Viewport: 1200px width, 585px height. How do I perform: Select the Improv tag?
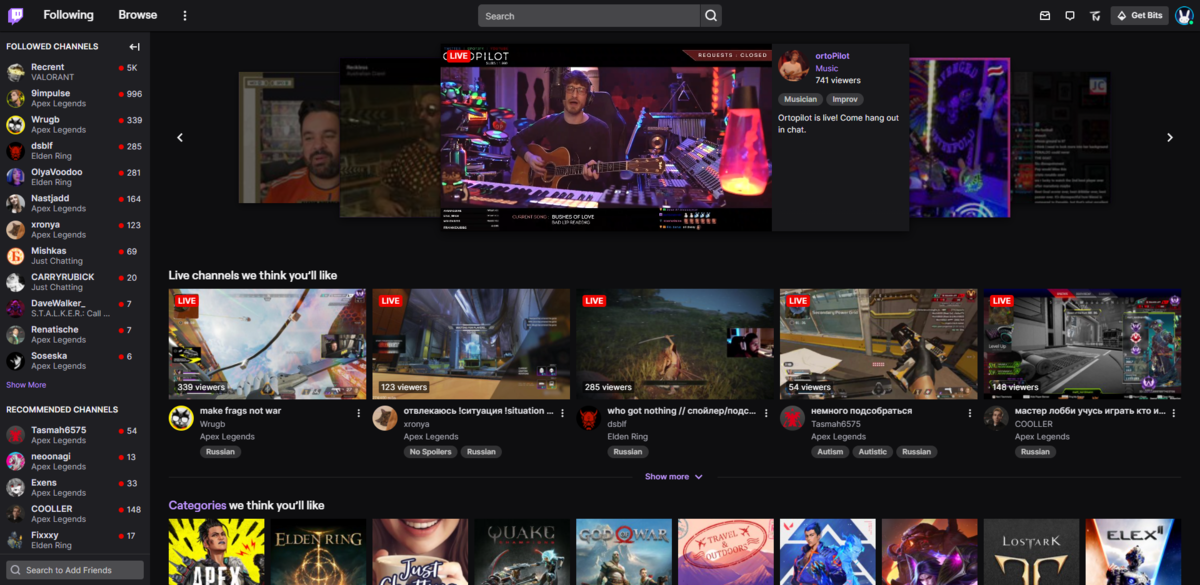(846, 99)
